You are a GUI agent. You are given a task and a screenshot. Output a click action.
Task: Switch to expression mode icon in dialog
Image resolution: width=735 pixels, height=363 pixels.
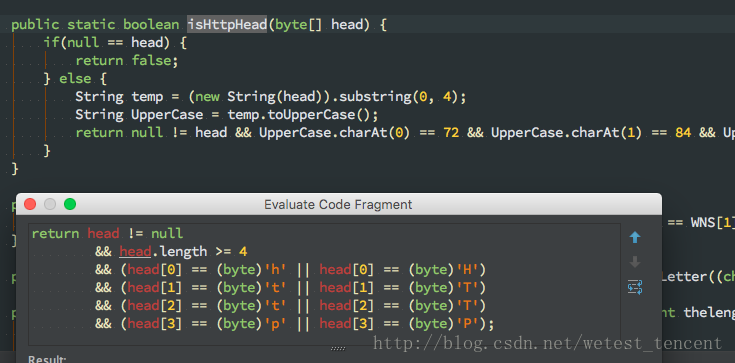pyautogui.click(x=635, y=287)
